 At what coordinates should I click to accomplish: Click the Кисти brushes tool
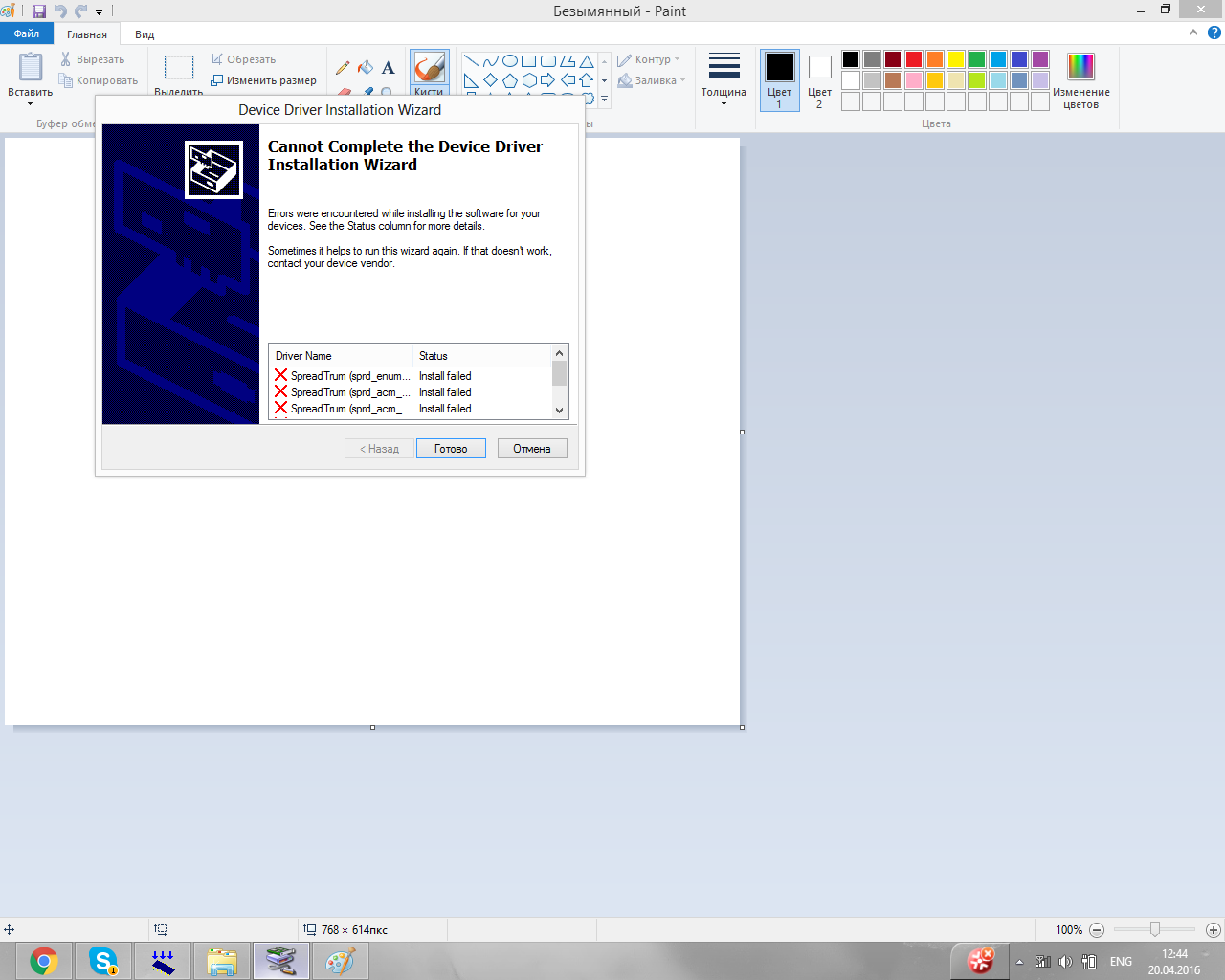point(430,72)
